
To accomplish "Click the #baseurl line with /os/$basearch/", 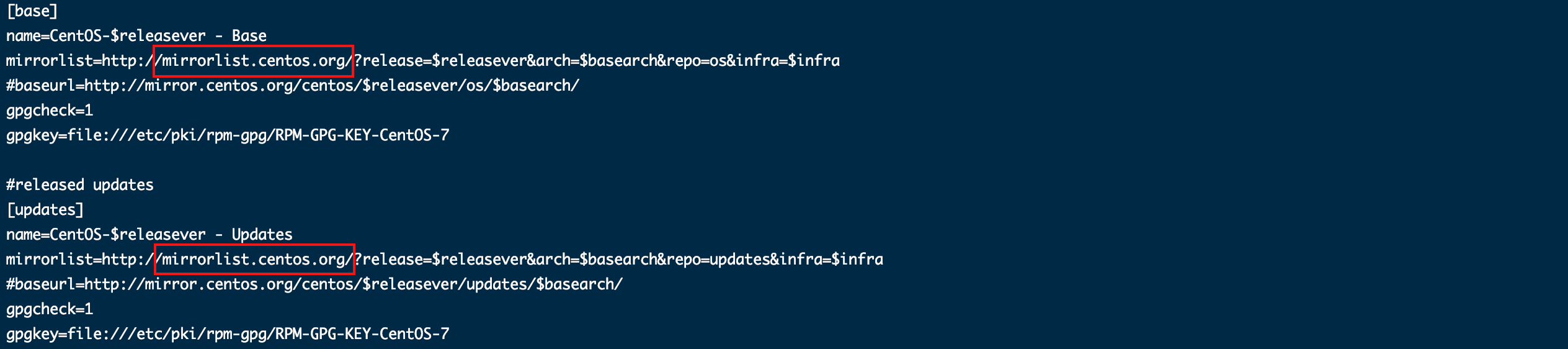I will coord(293,86).
